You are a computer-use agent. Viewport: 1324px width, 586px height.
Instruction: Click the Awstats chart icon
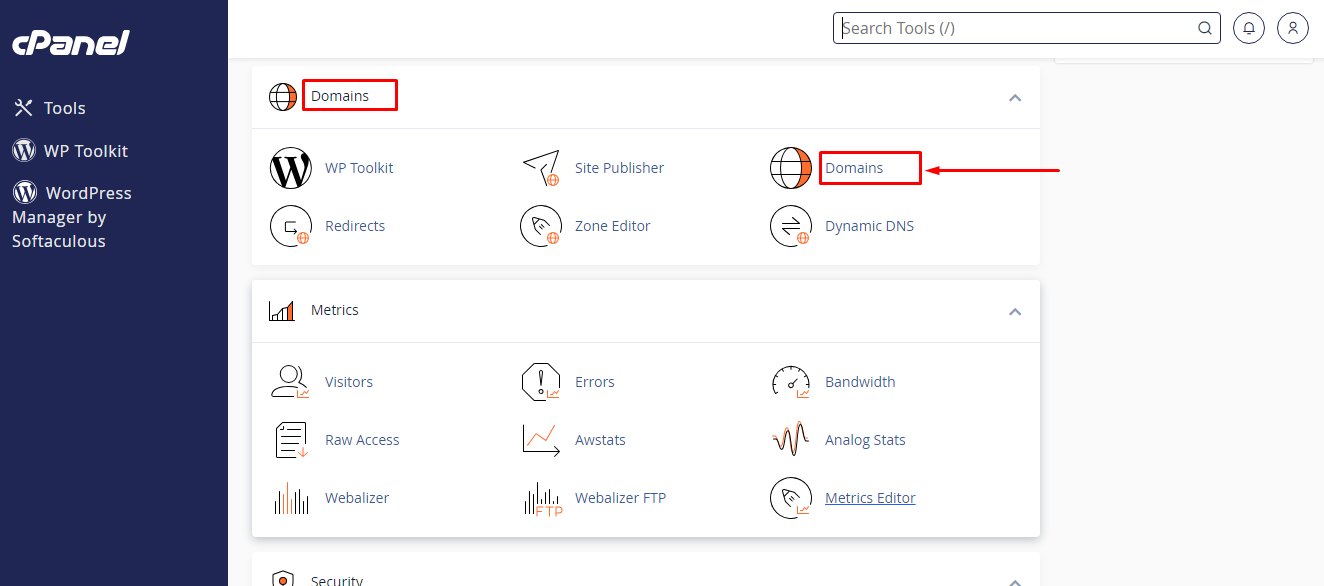coord(541,440)
